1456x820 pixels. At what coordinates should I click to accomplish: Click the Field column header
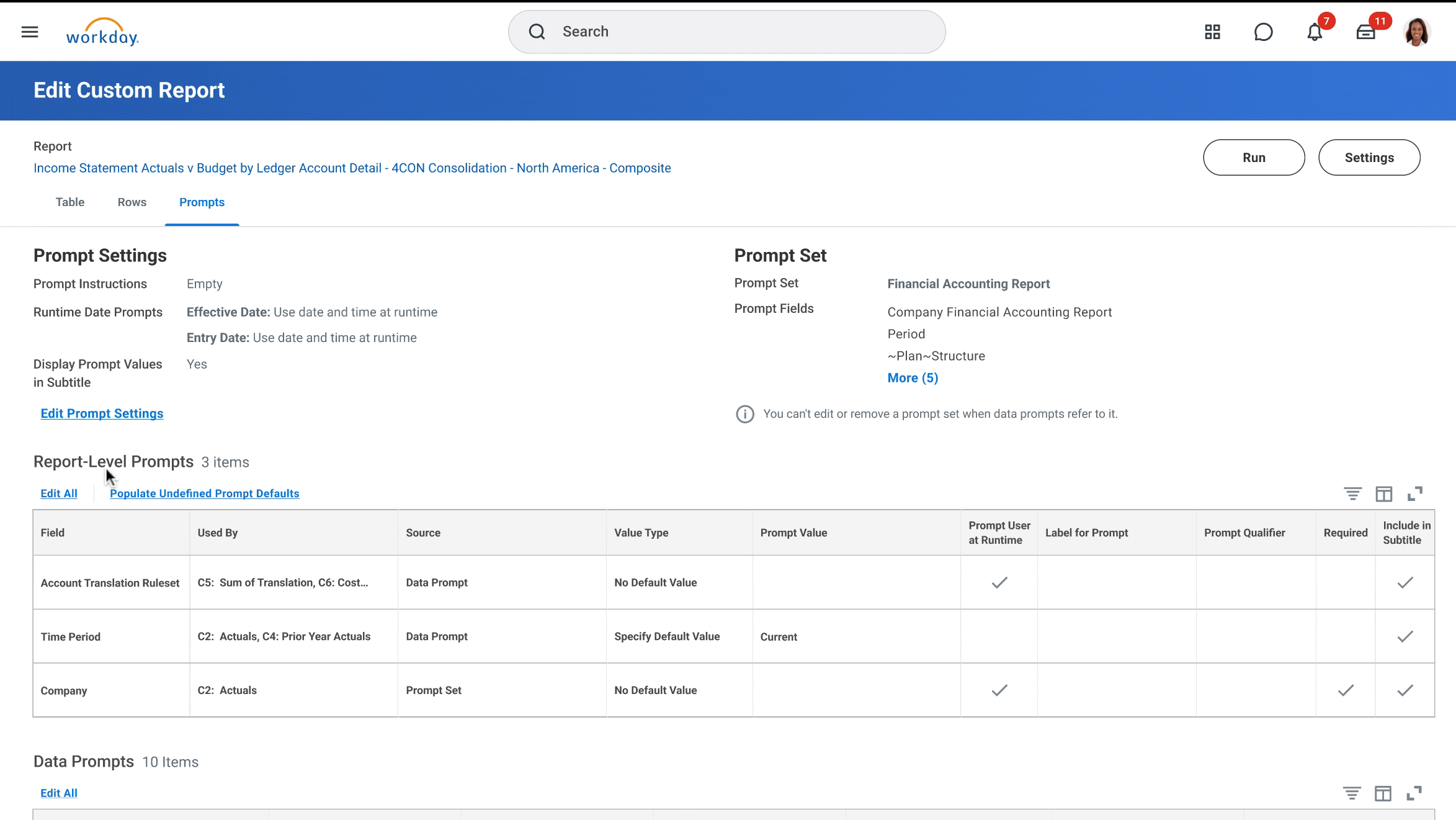[x=112, y=533]
